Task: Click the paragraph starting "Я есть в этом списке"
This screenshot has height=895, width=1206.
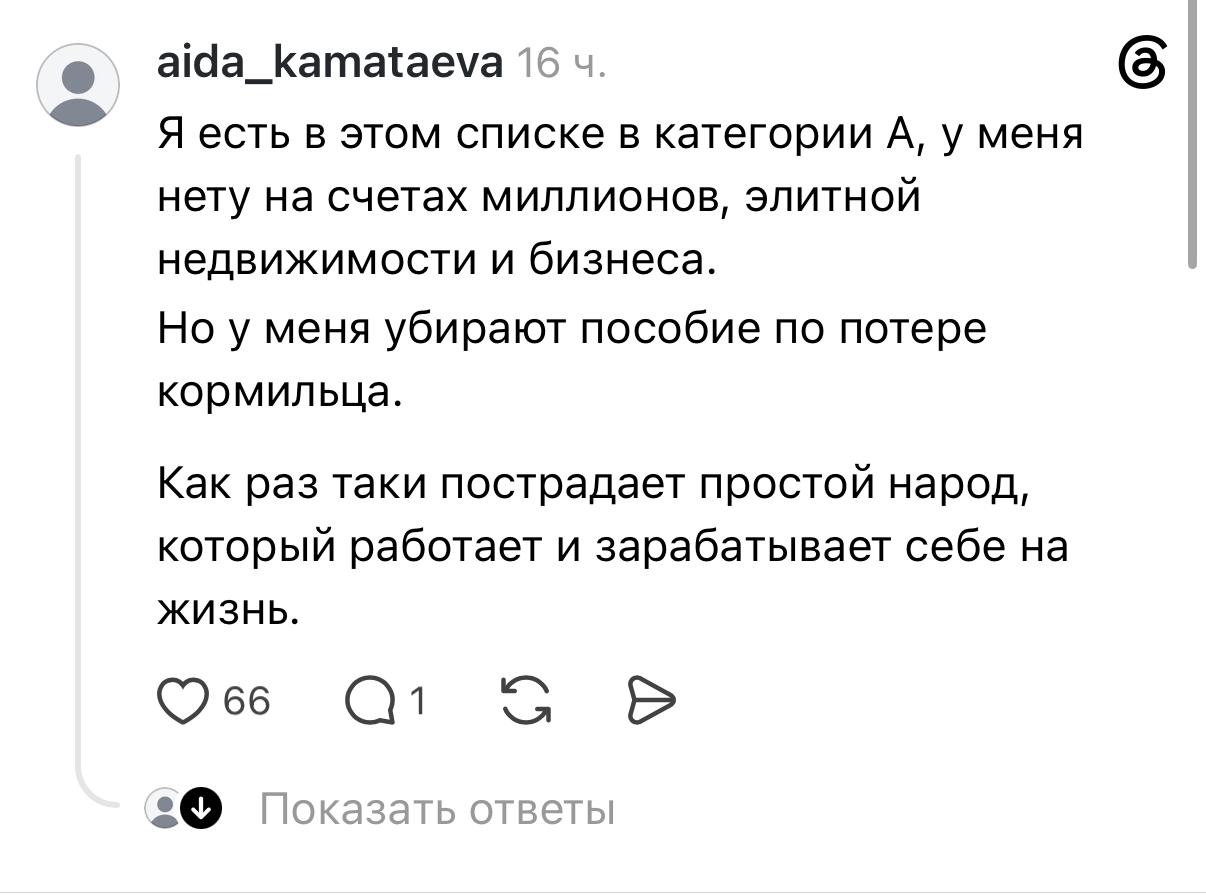Action: 620,196
